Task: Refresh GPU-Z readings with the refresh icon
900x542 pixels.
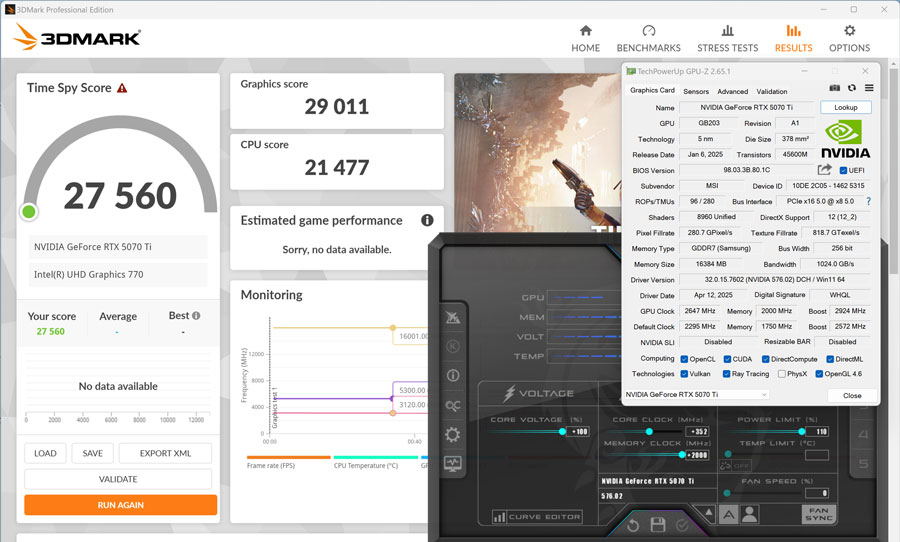Action: [852, 88]
